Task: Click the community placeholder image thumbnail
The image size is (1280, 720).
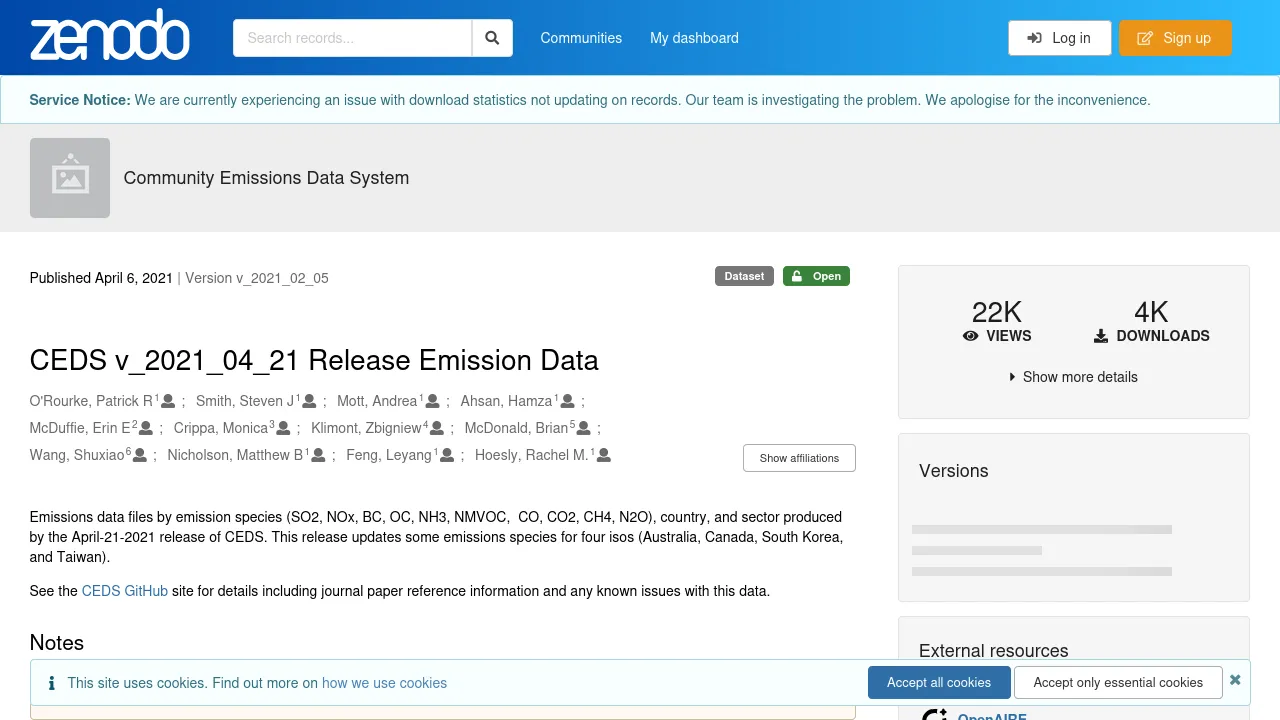Action: [x=70, y=178]
